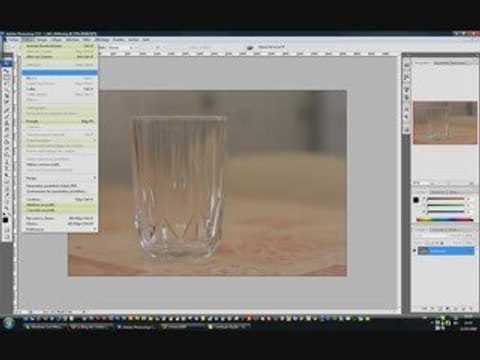Hide the Arrière-plan layer using eye icon
Viewport: 480px width, 360px height.
415,251
